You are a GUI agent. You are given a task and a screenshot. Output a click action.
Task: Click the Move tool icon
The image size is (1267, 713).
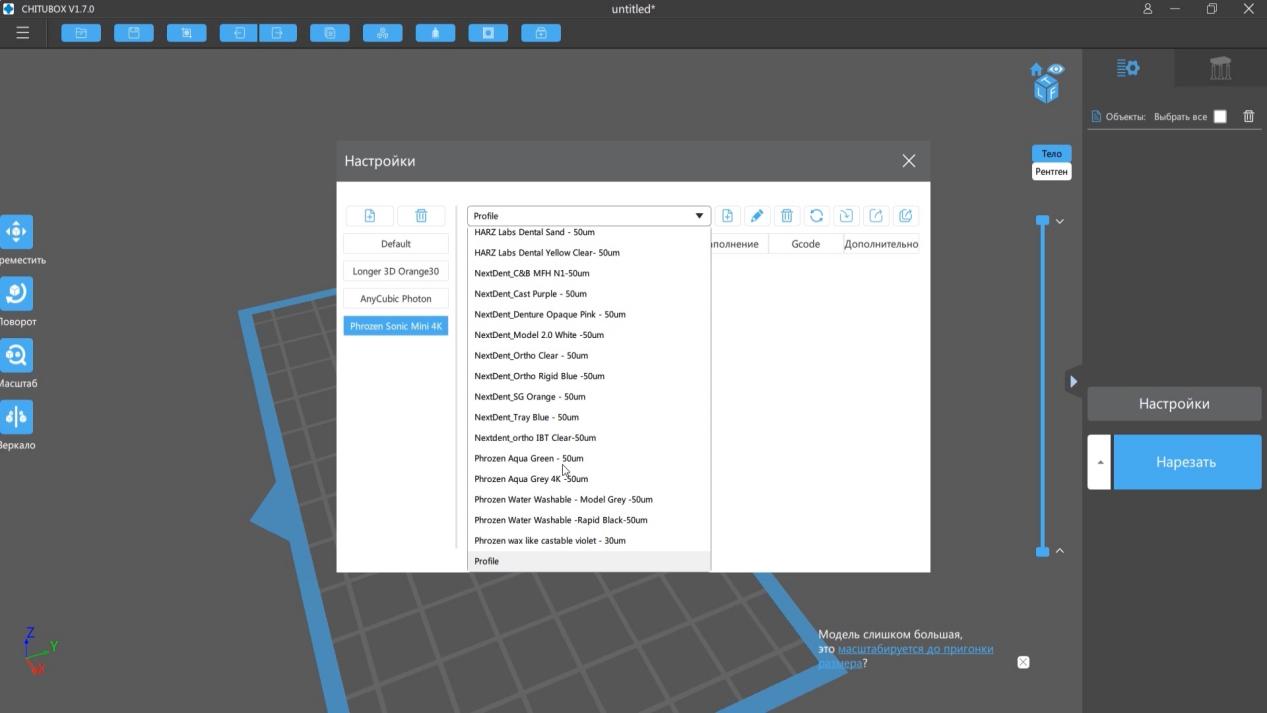(16, 232)
